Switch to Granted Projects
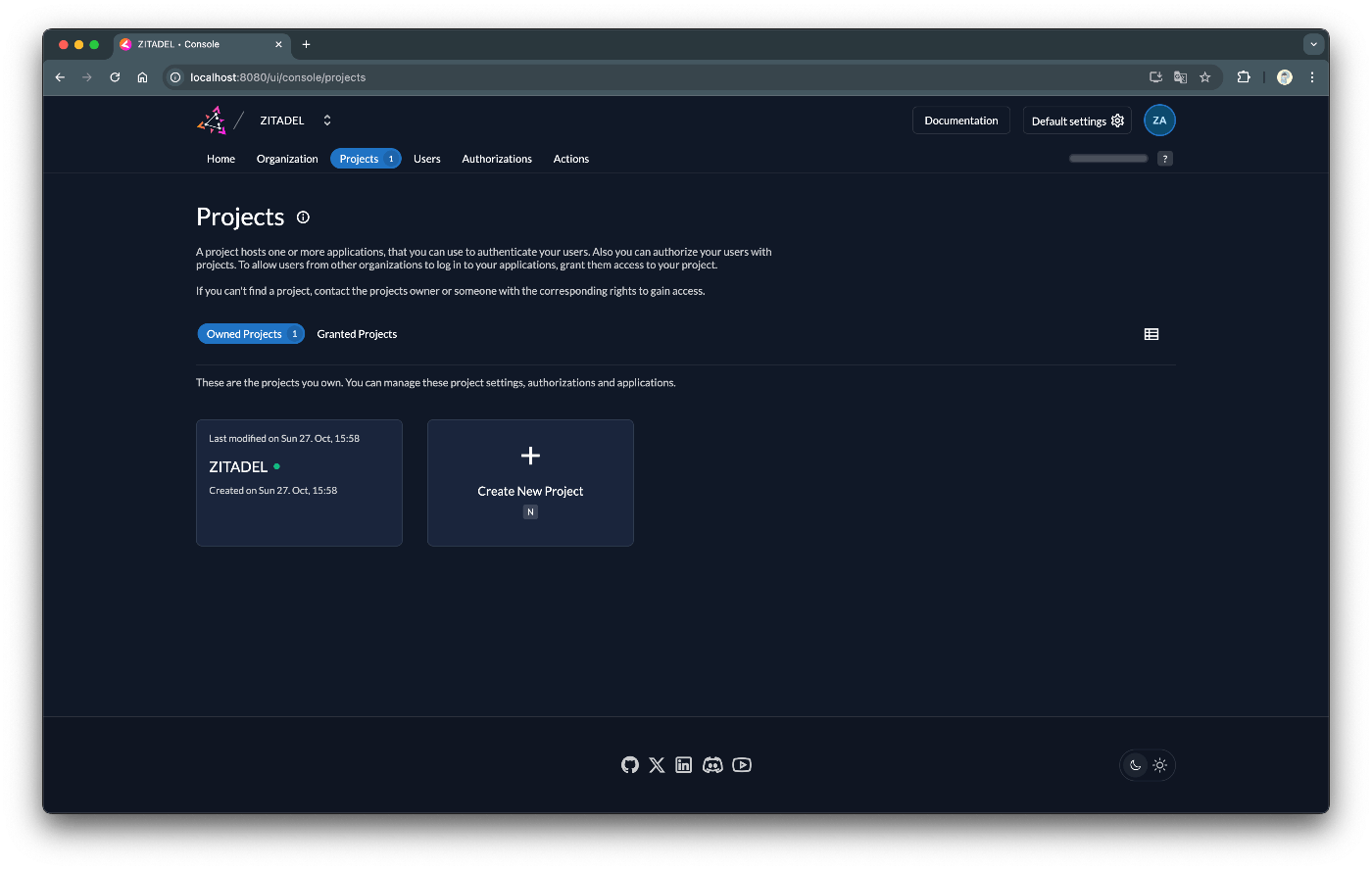The height and width of the screenshot is (870, 1372). pos(357,334)
